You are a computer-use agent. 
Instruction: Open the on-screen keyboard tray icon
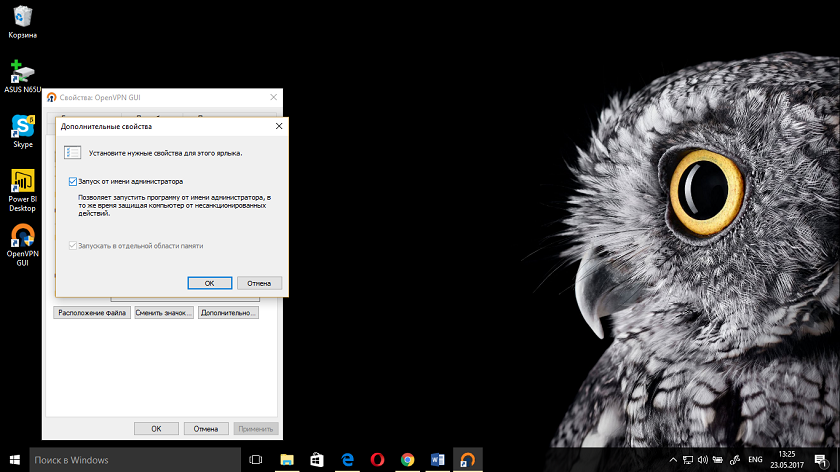point(718,460)
